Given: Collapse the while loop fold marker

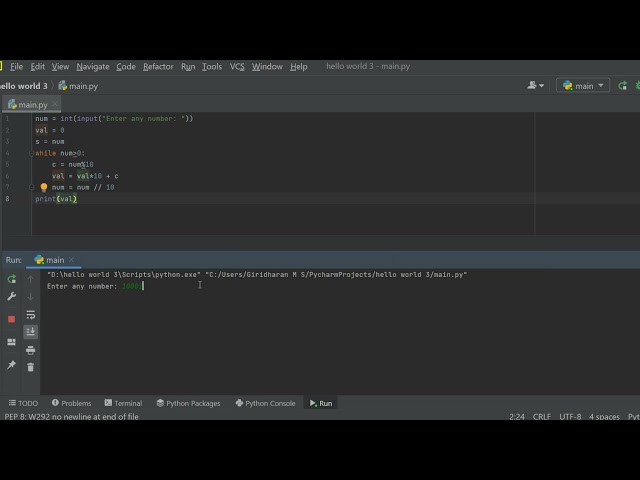Looking at the screenshot, I should 31,153.
